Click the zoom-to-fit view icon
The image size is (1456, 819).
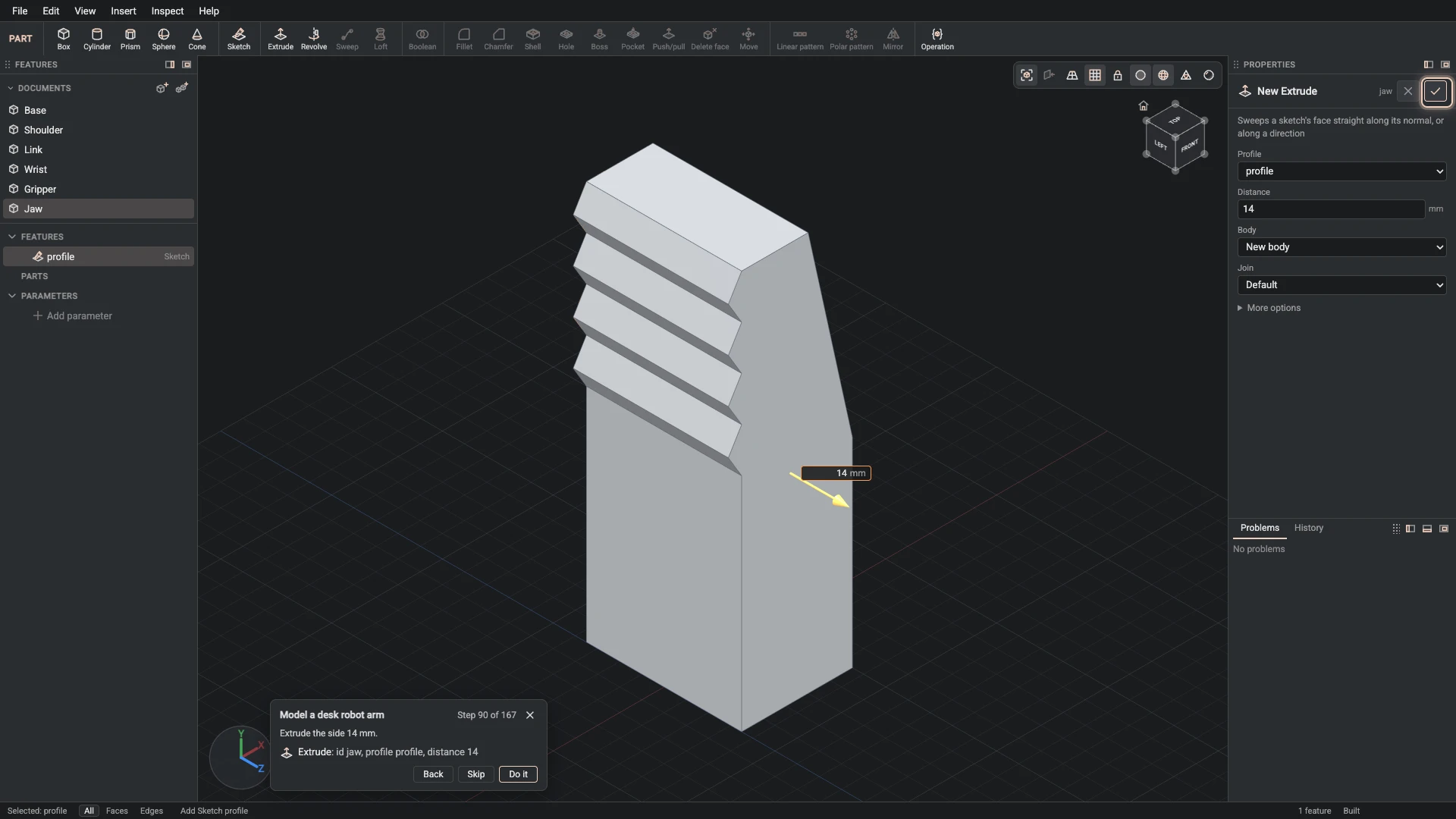[x=1027, y=75]
